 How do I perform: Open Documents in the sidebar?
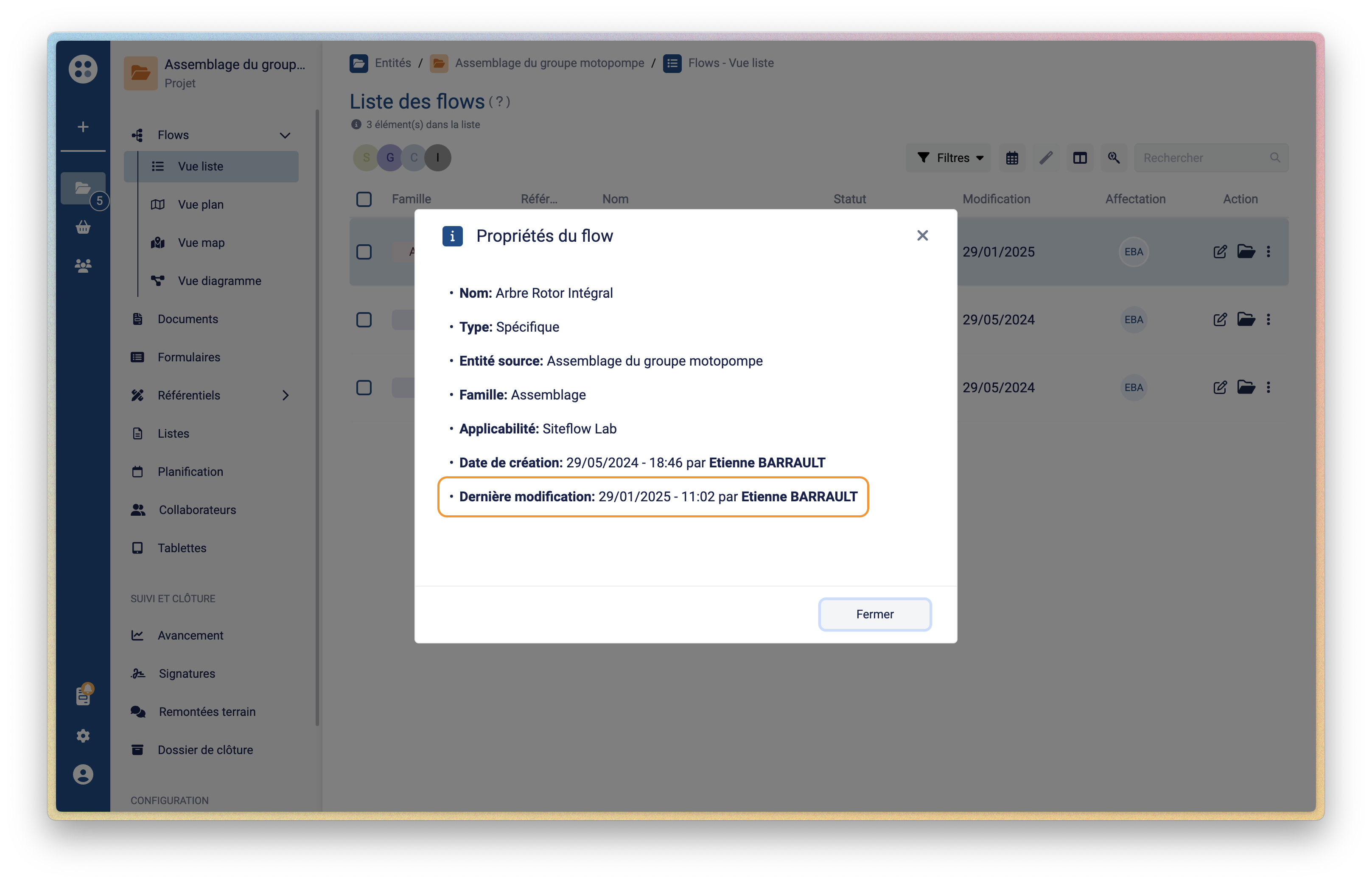click(x=187, y=319)
